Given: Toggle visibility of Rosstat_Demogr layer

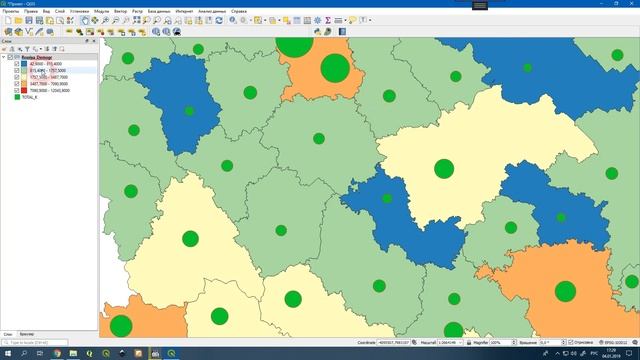Looking at the screenshot, I should [10, 58].
